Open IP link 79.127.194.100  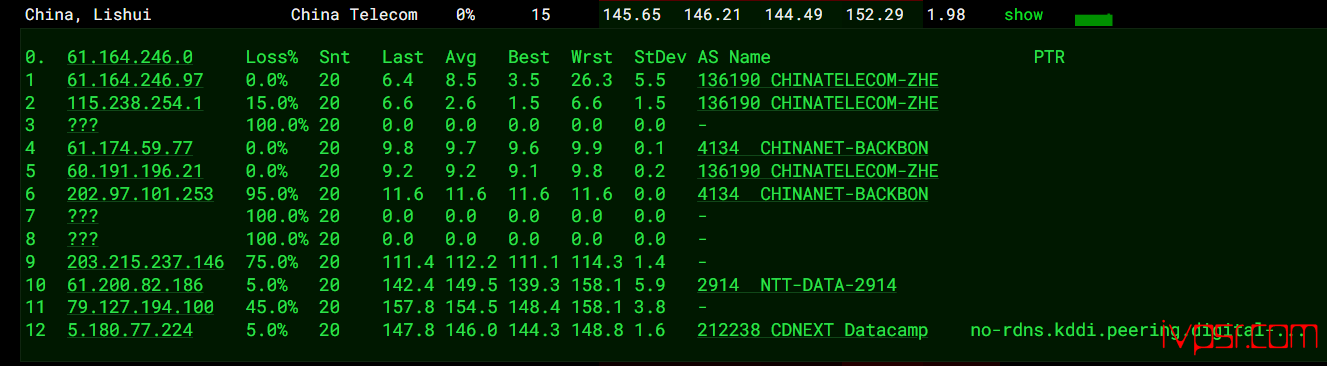(140, 307)
